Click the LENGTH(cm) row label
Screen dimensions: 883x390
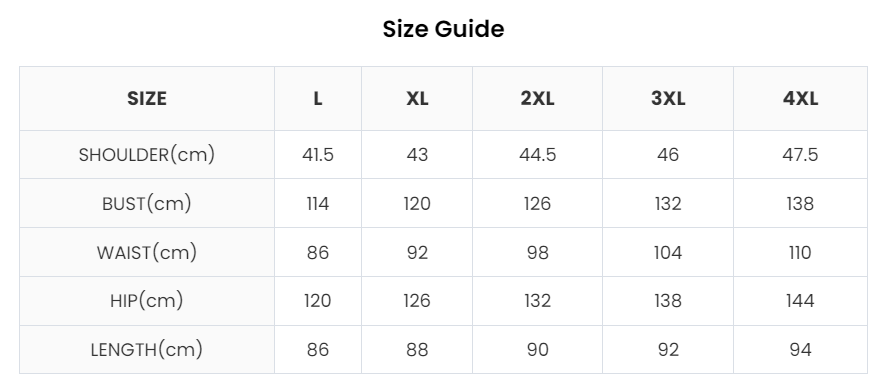(147, 350)
